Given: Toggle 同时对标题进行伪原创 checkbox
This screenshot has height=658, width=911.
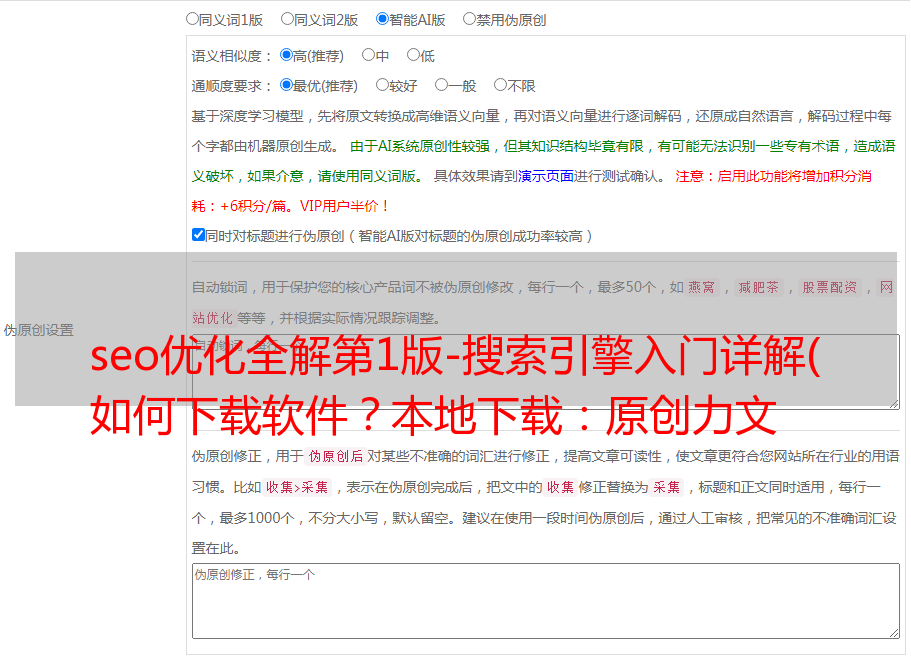Looking at the screenshot, I should pyautogui.click(x=198, y=235).
